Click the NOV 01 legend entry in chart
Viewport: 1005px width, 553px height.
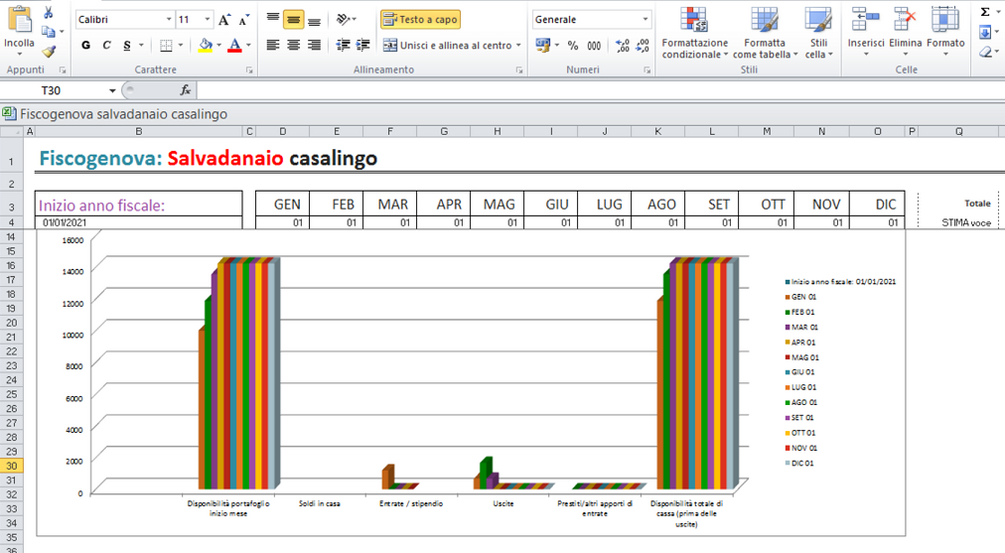coord(802,448)
